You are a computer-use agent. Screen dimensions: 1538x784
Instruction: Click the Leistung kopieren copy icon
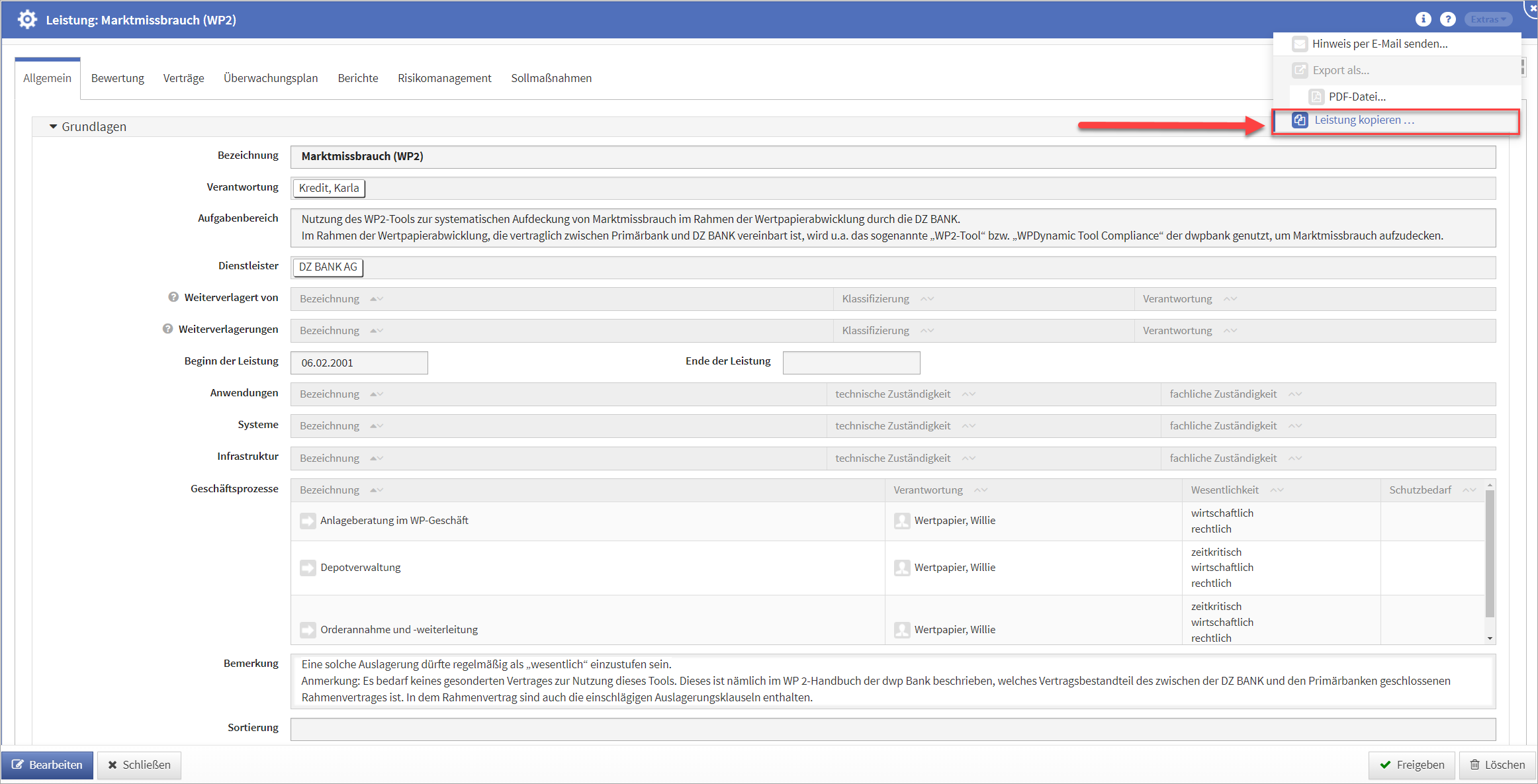(1300, 120)
